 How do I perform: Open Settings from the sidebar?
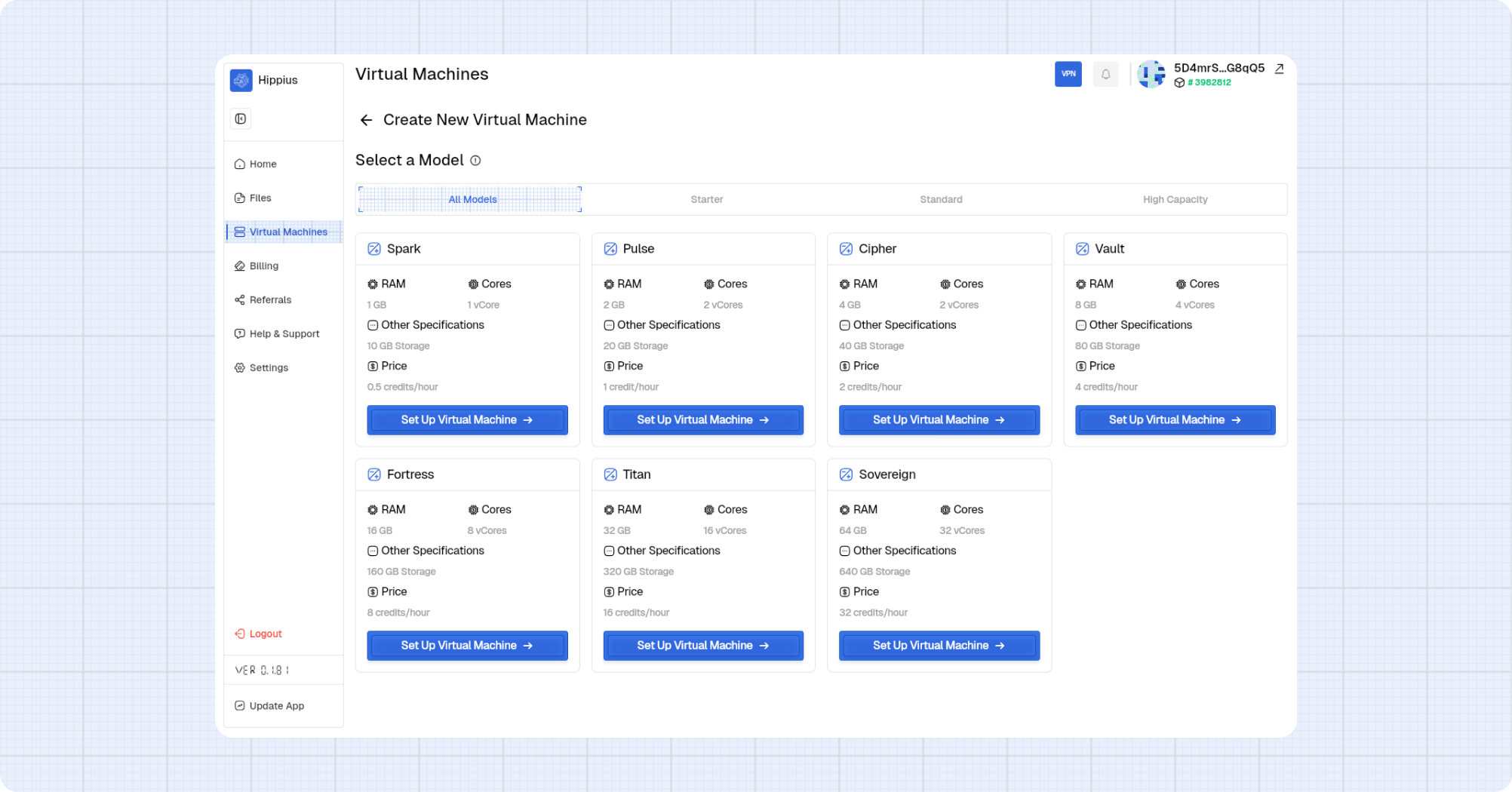point(269,367)
